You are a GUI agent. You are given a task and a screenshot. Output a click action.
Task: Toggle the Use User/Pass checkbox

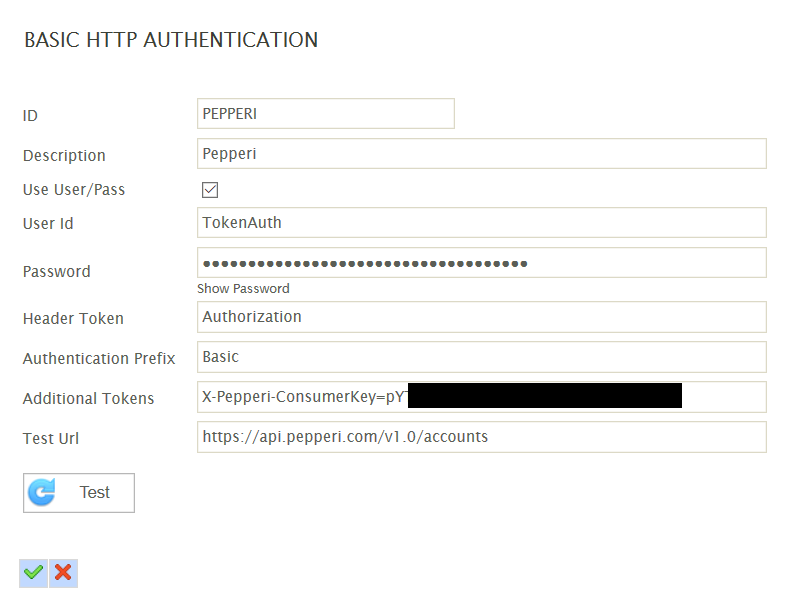click(210, 190)
